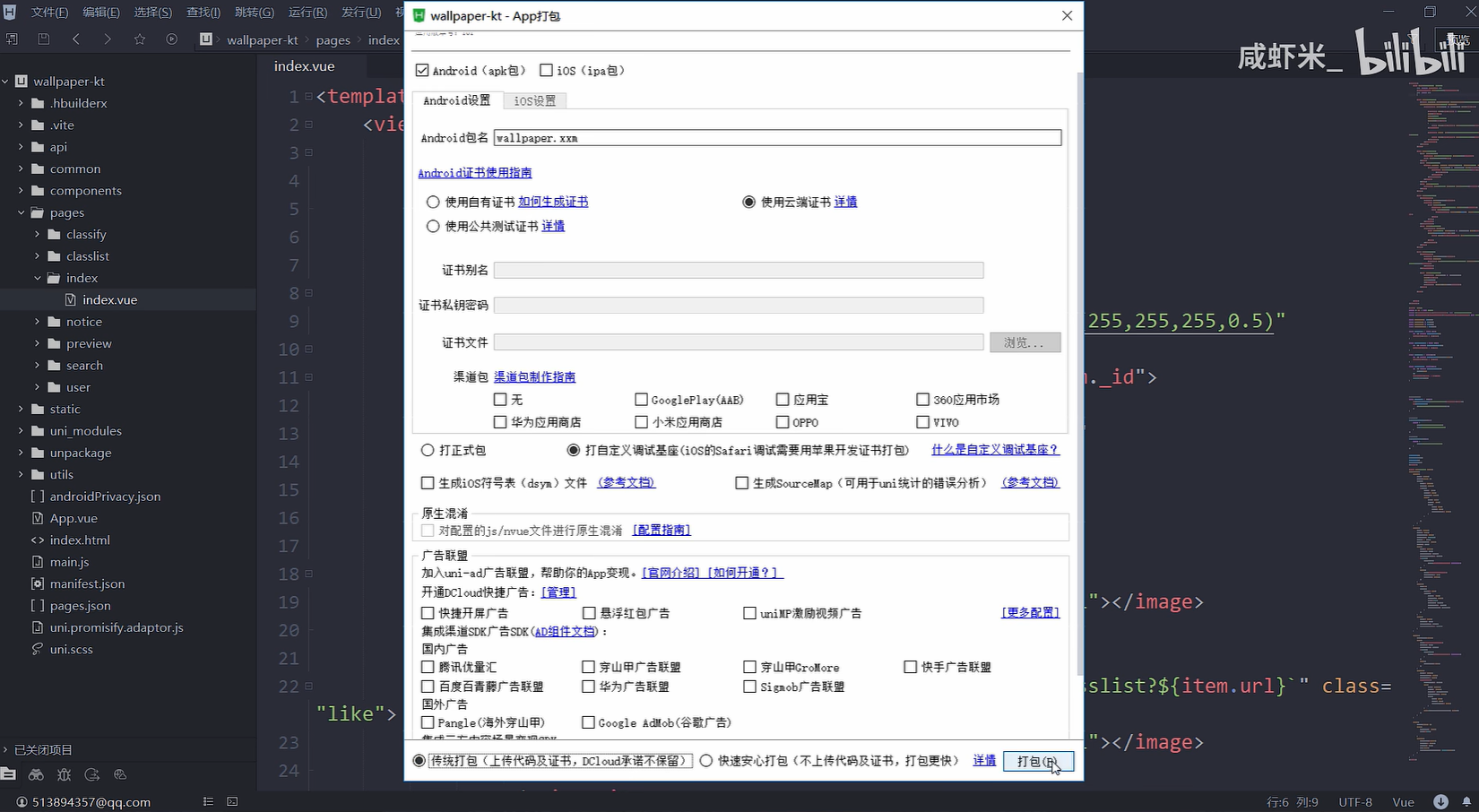Open the terminal icon in the status bar

232,802
